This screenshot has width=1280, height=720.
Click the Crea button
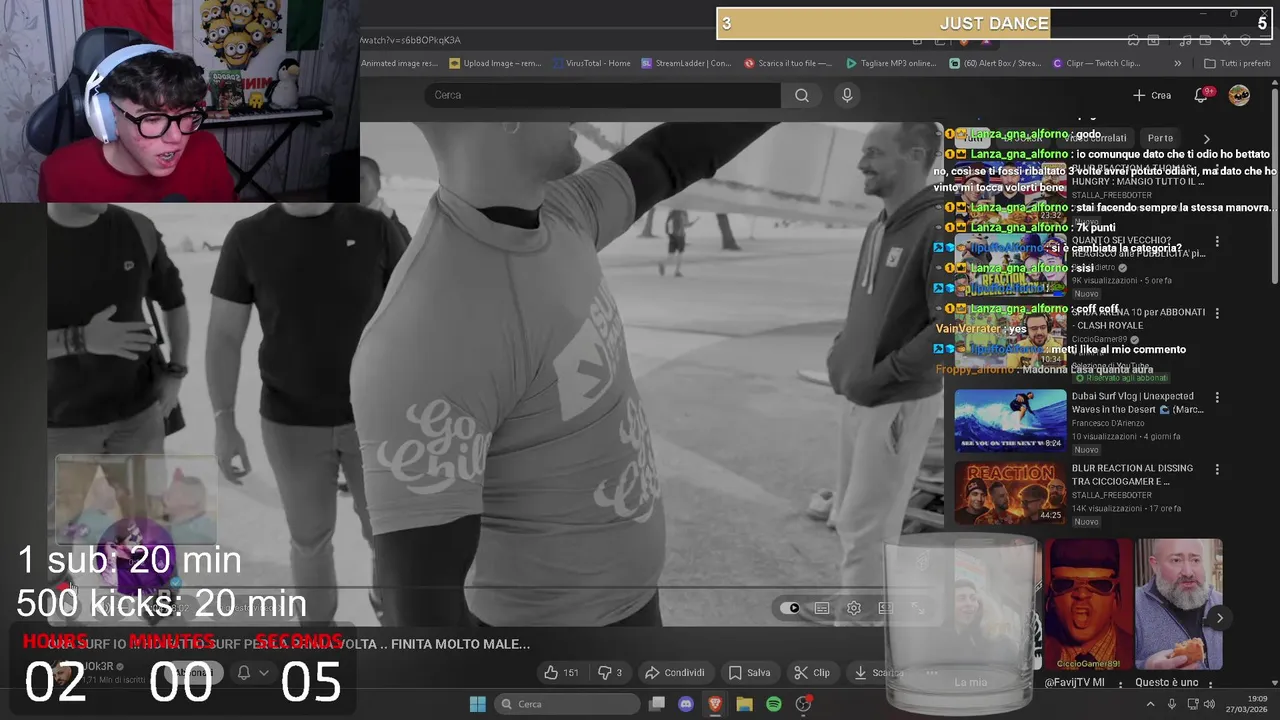click(1152, 95)
